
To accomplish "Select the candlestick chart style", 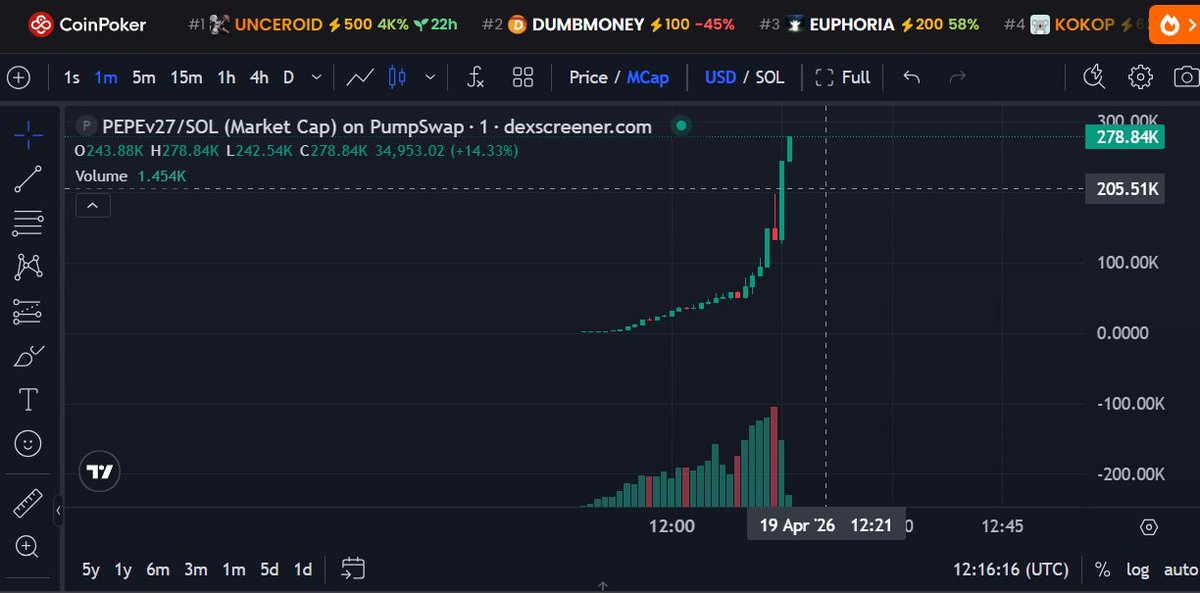I will [397, 77].
